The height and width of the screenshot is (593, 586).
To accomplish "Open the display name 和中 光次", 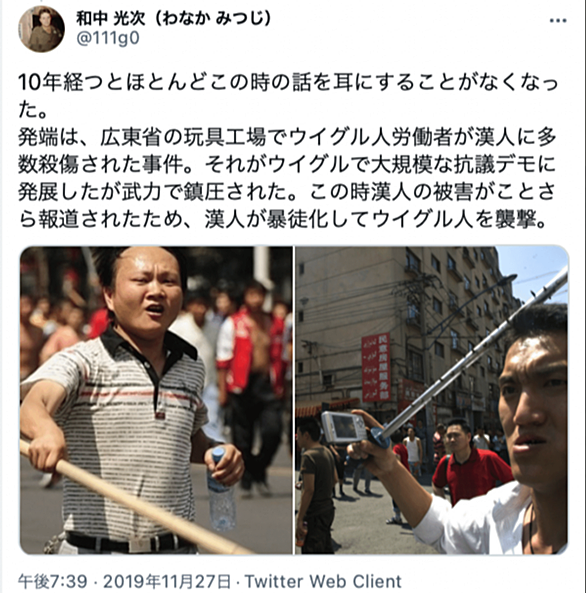I will (110, 19).
